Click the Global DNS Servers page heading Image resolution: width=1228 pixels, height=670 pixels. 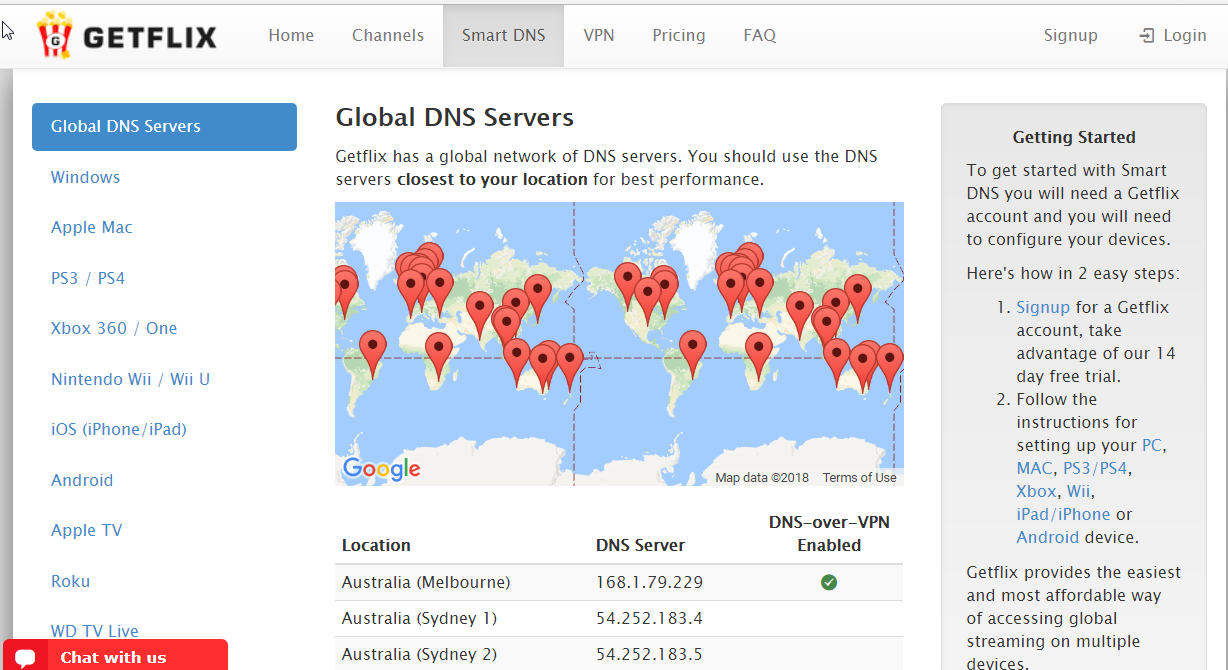(x=454, y=117)
